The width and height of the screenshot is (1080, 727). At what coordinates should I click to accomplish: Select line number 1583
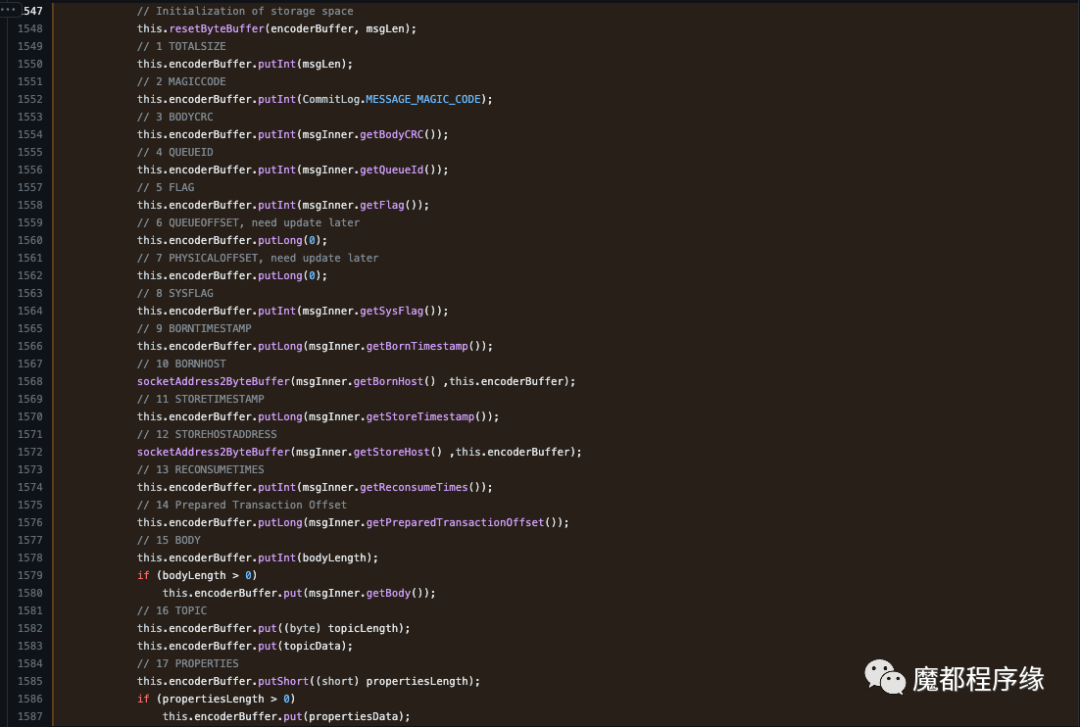30,646
